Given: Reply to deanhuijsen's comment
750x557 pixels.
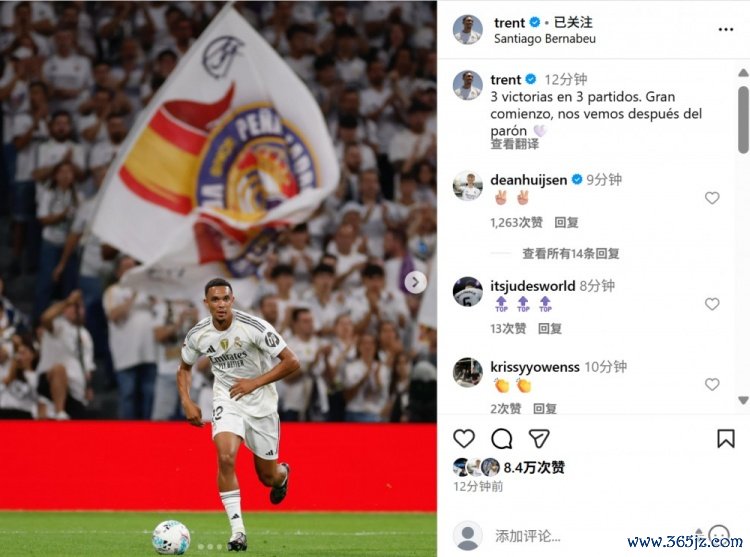Looking at the screenshot, I should [566, 222].
